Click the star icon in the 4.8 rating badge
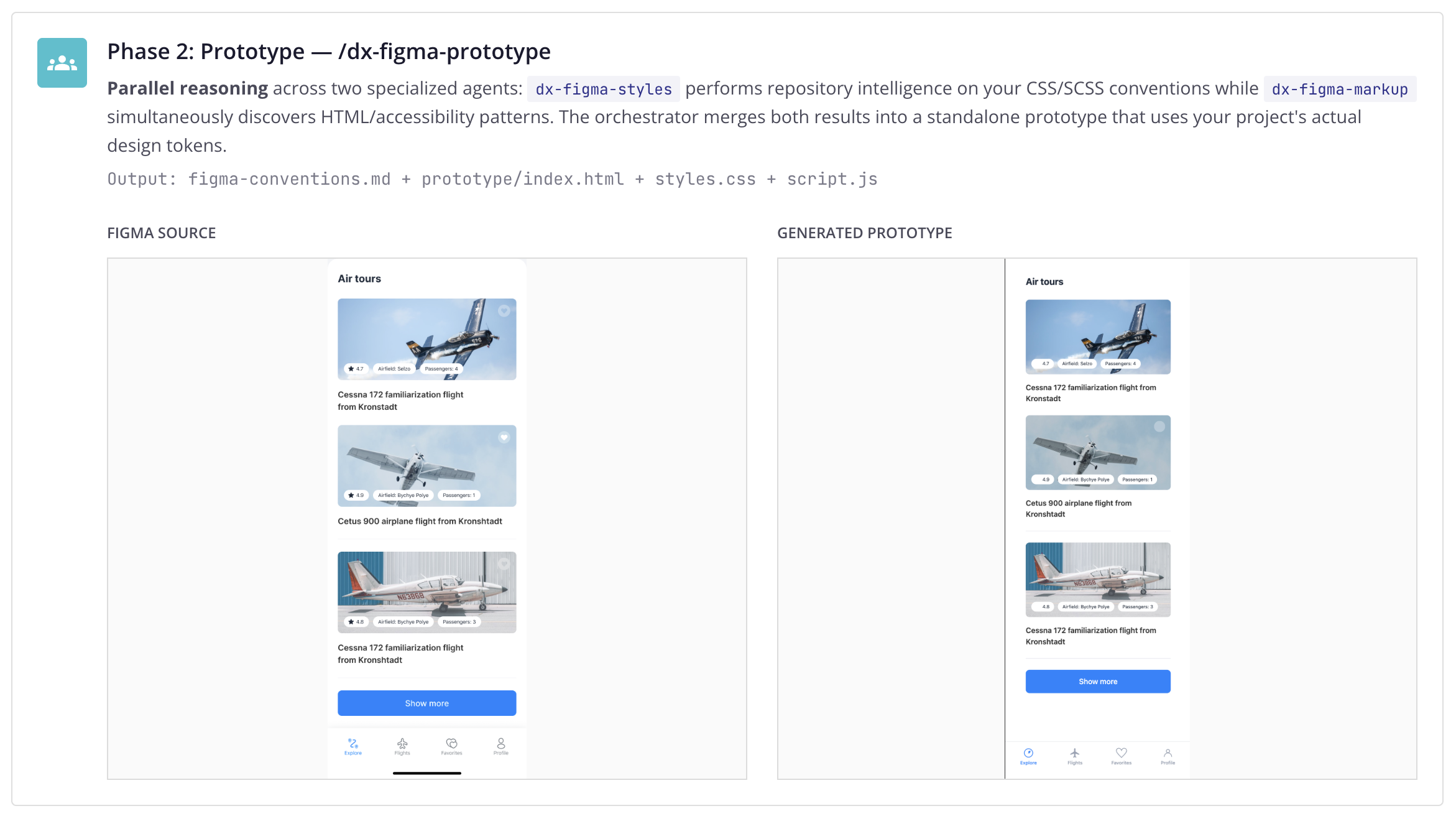This screenshot has height=816, width=1456. click(x=351, y=621)
